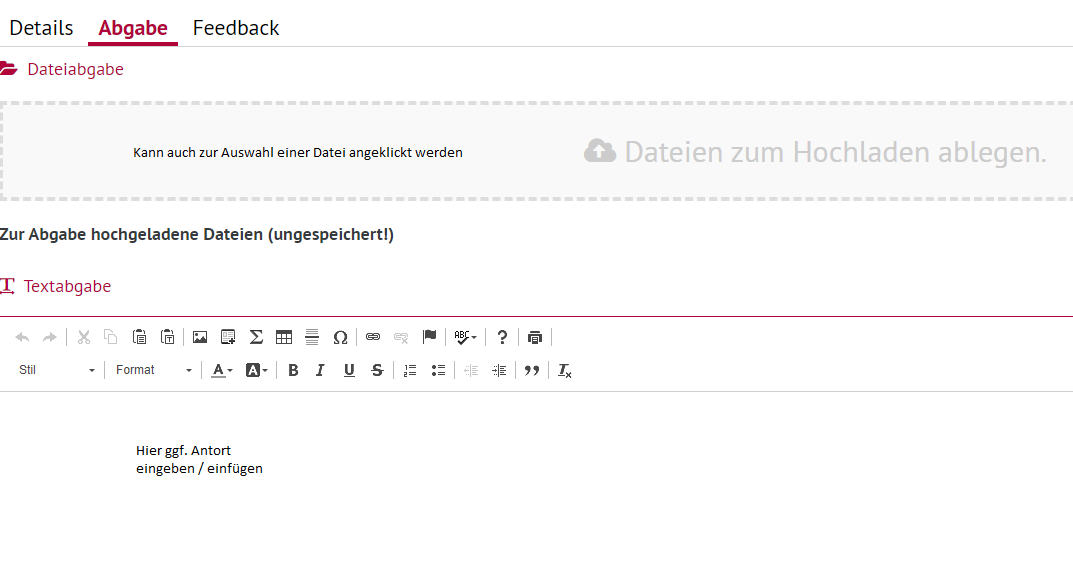Screen dimensions: 1073x573
Task: Click the Dateien zum Hochladen upload area
Action: 536,152
